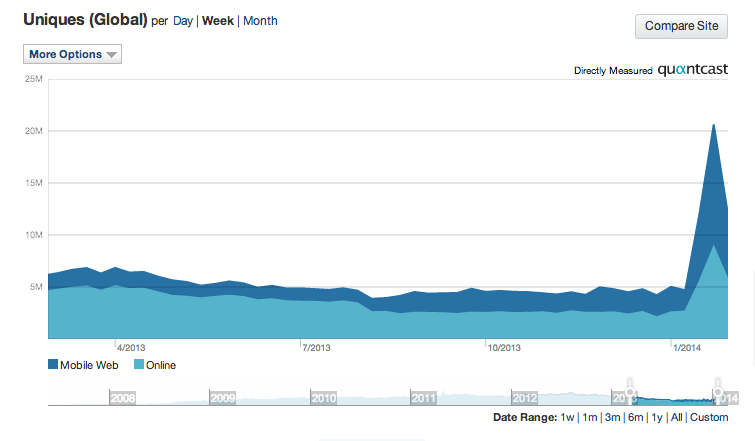Toggle the Mobile Web legend swatch
Screen dimensions: 755x441
coord(53,364)
